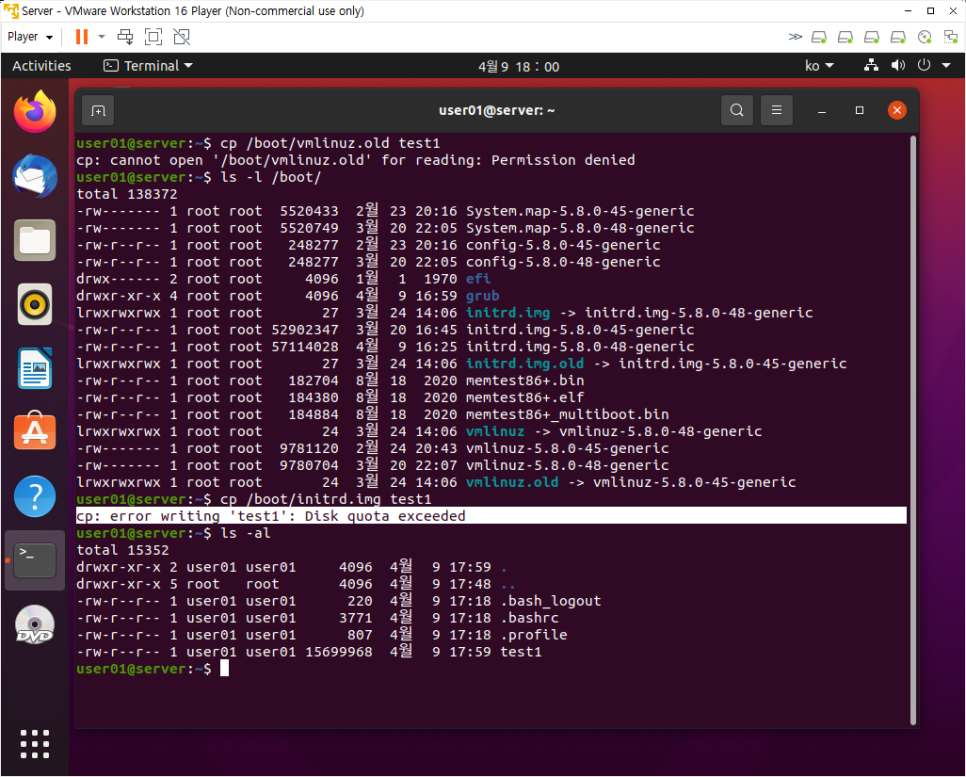Open the Files manager in the dock
This screenshot has height=777, width=966.
(x=35, y=240)
